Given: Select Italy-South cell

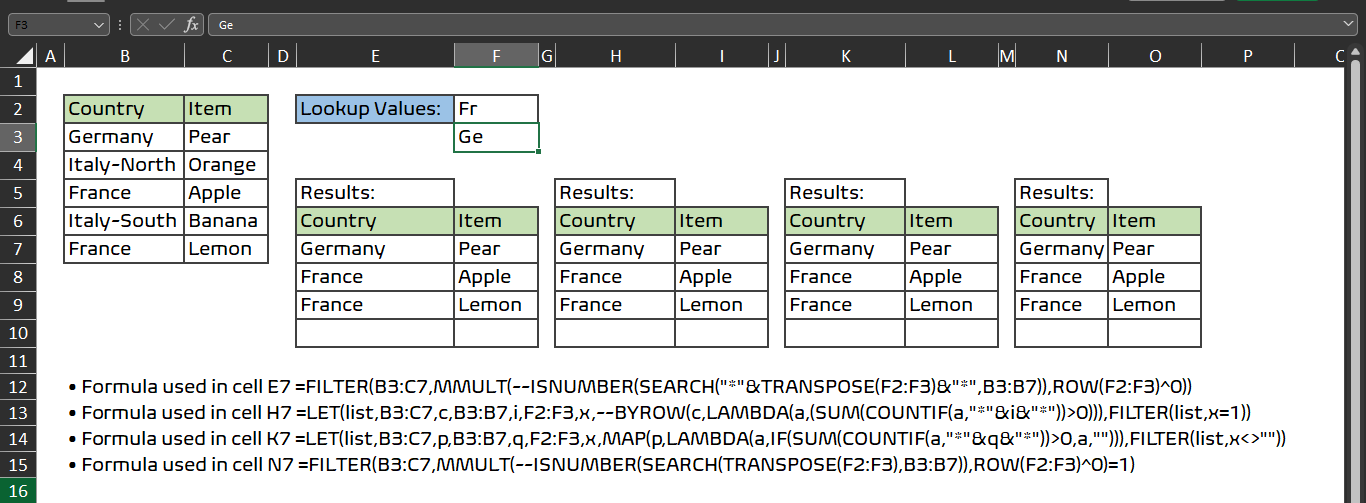Looking at the screenshot, I should [x=124, y=221].
